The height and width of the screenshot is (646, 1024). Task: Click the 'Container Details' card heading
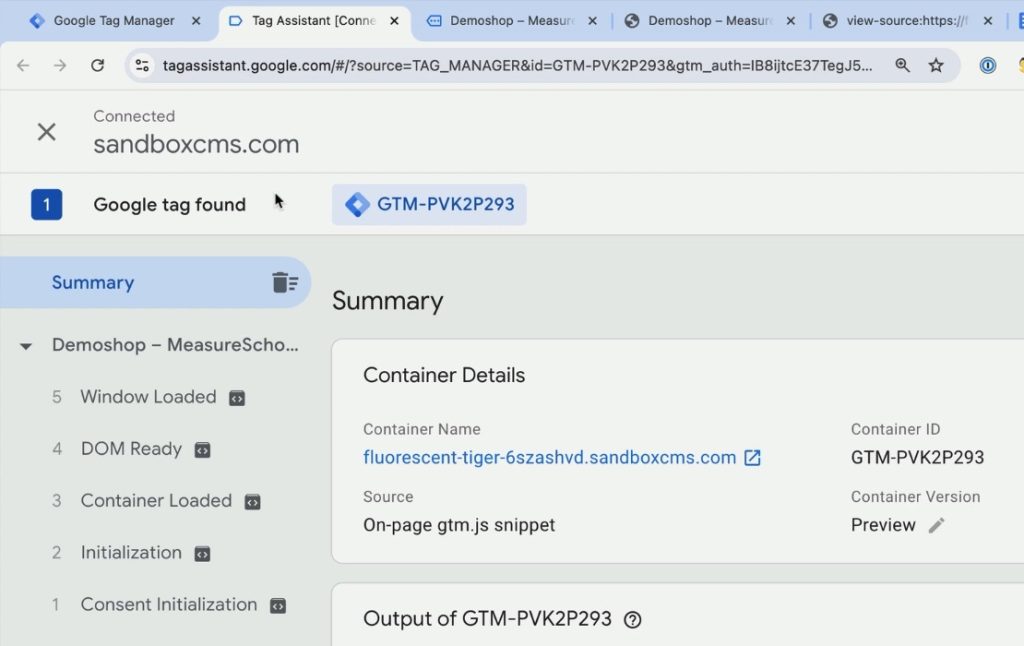point(444,375)
